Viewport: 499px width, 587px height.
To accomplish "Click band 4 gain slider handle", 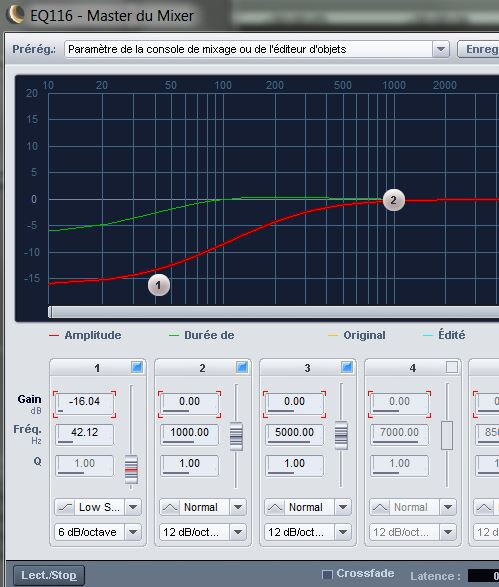I will 447,435.
